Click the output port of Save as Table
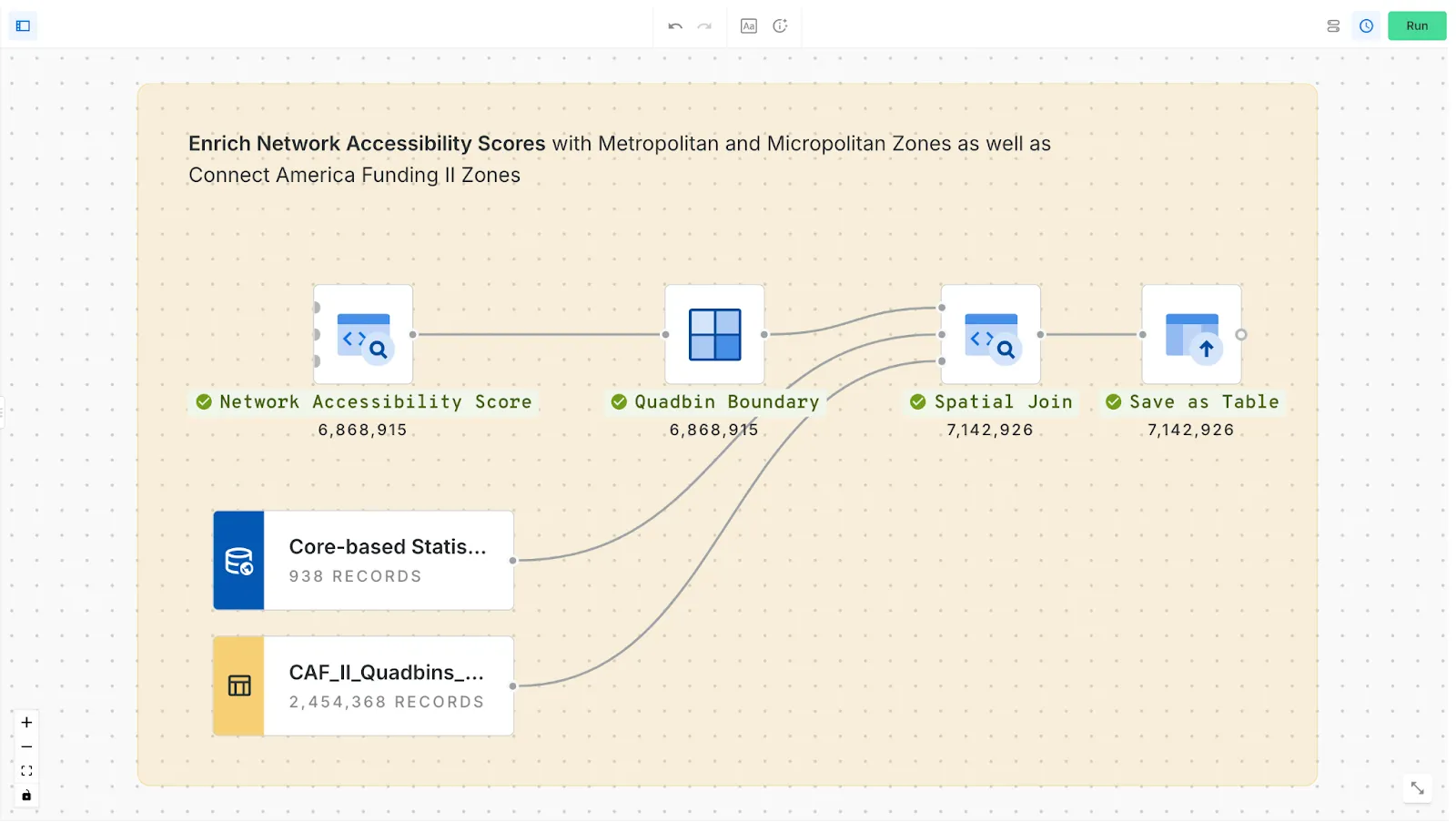1456x822 pixels. tap(1243, 335)
